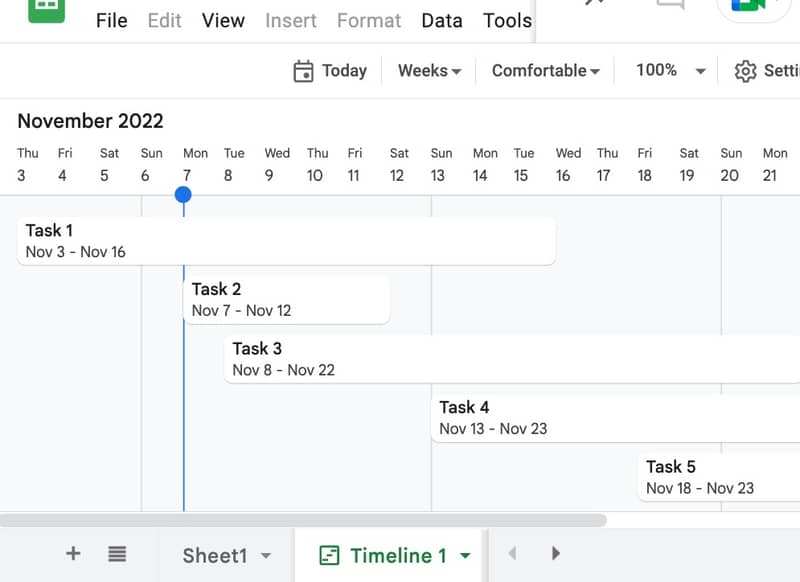
Task: Open the File menu
Action: click(111, 21)
